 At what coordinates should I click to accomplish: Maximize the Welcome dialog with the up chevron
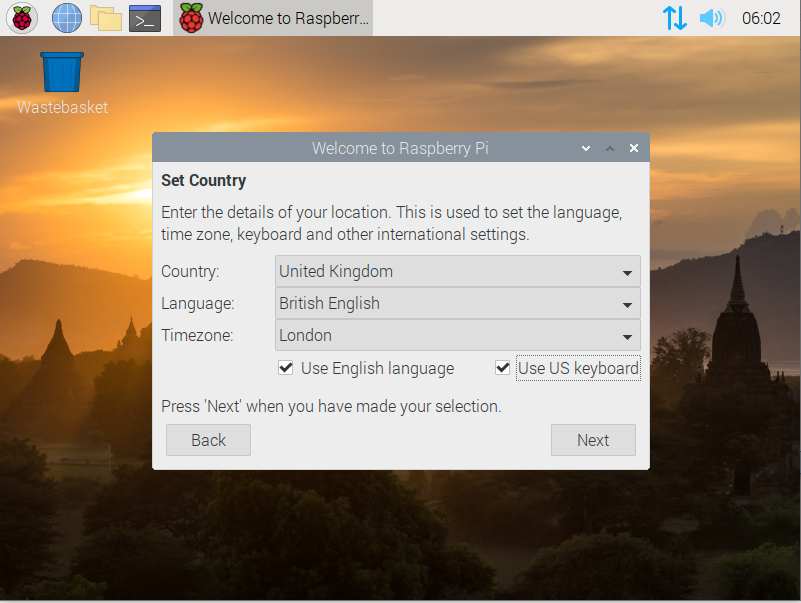pos(610,148)
